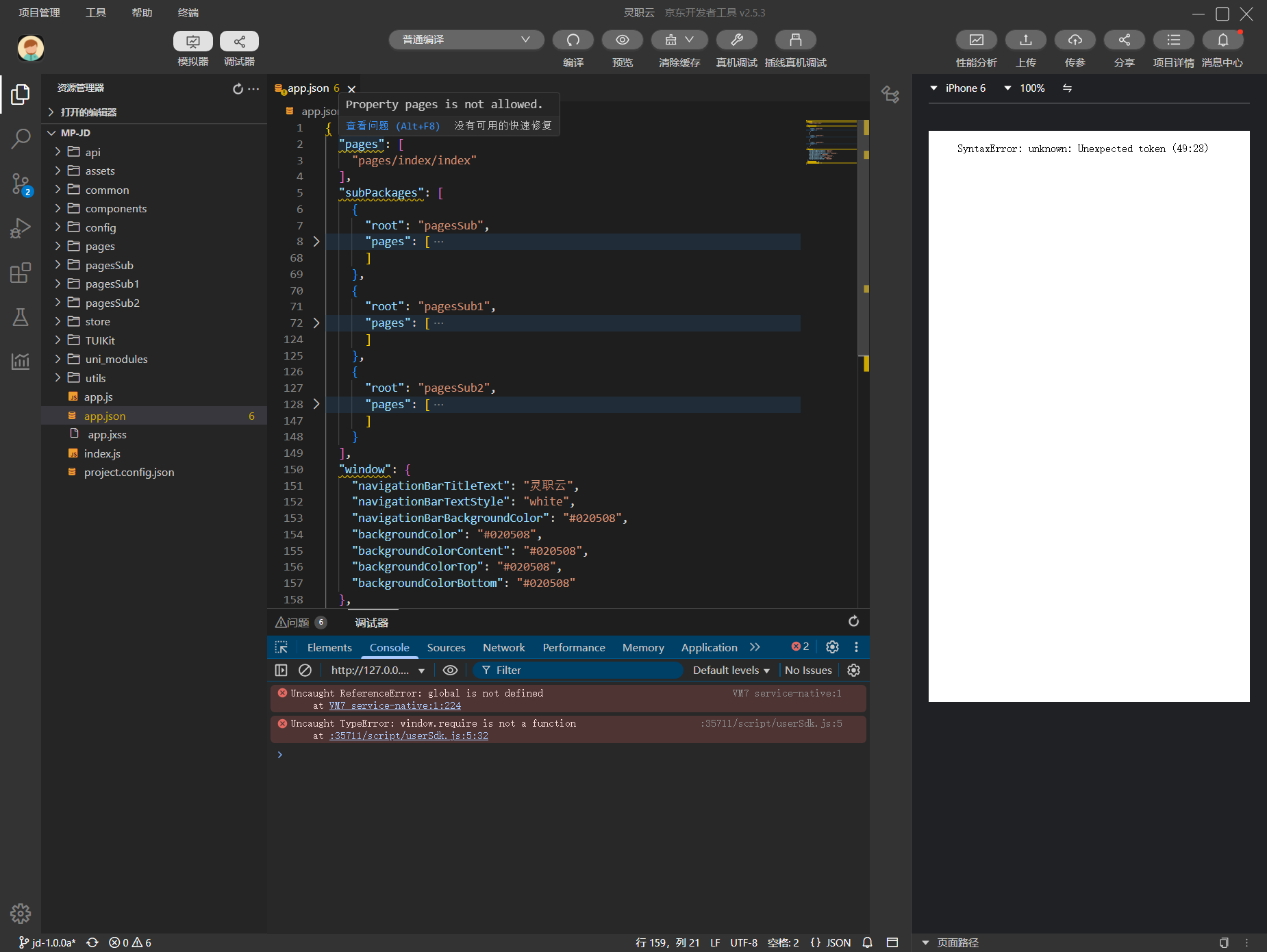Screen dimensions: 1267x952
Task: Open the message center bell icon
Action: 1222,40
